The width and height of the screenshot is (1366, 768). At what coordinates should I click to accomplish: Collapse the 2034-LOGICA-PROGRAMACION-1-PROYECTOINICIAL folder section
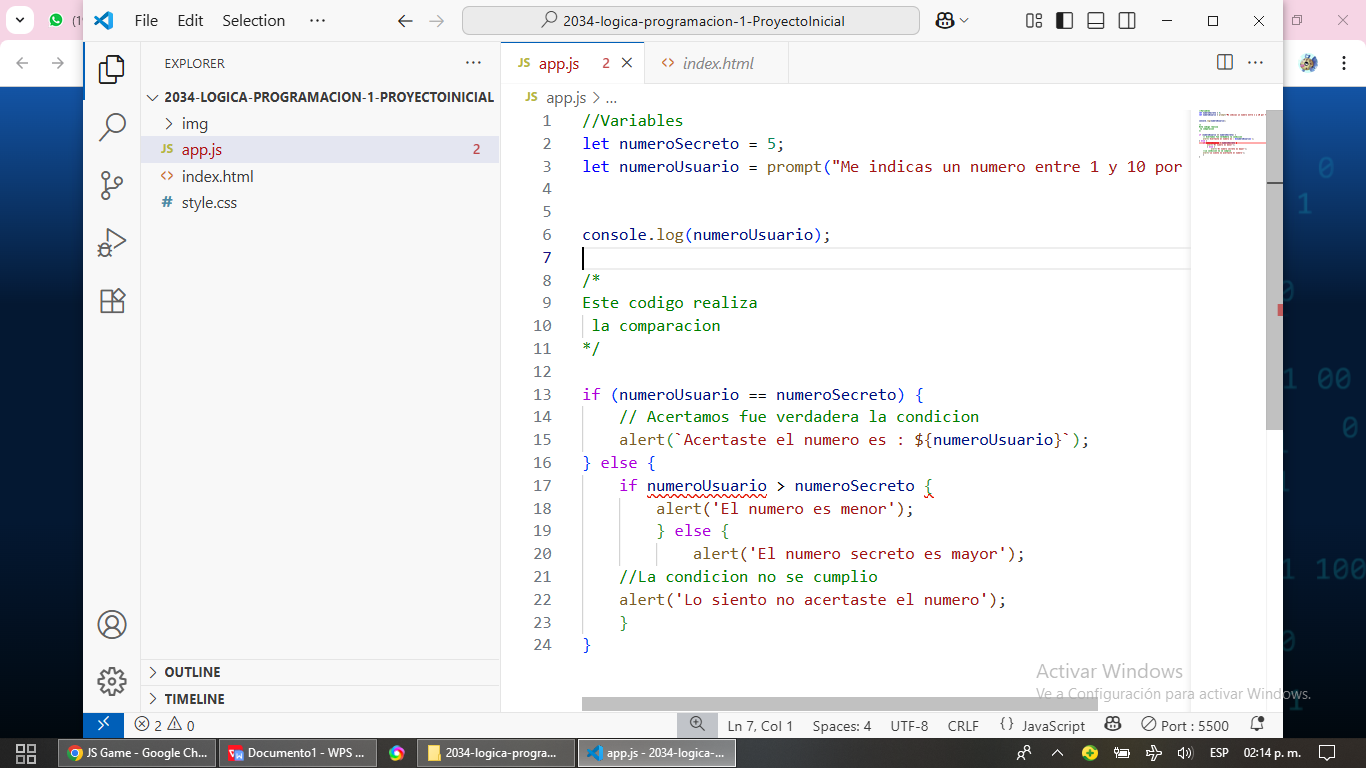pyautogui.click(x=320, y=97)
